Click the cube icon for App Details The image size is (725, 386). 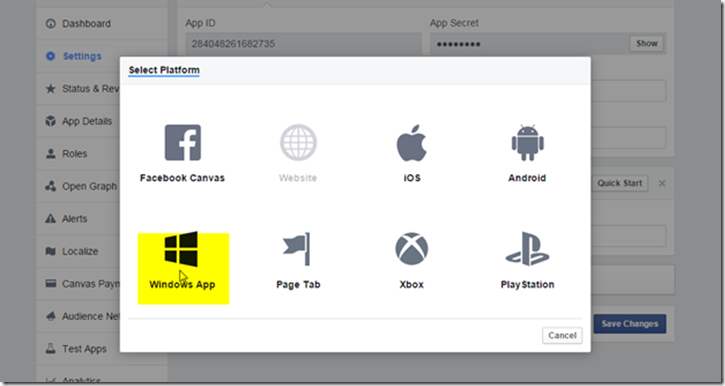tap(50, 121)
